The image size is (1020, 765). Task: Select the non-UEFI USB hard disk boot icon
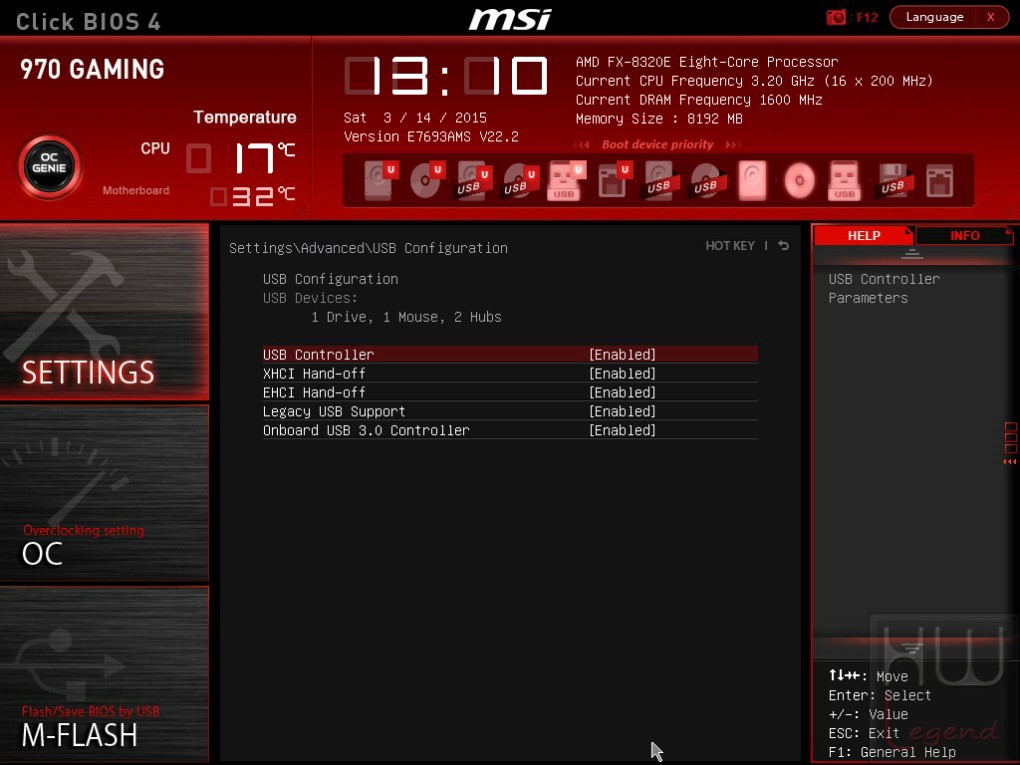(x=659, y=180)
